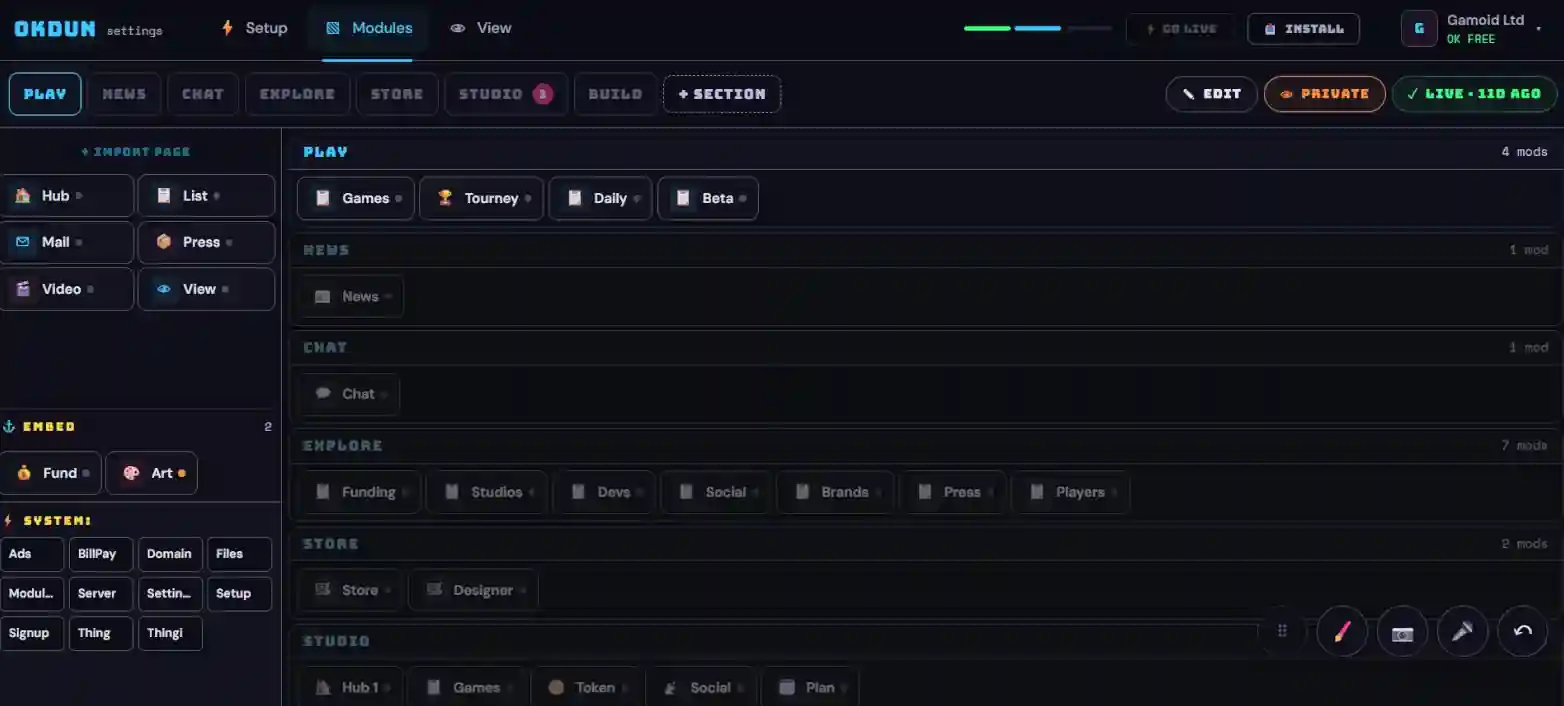Click the + Import Page link

point(136,152)
